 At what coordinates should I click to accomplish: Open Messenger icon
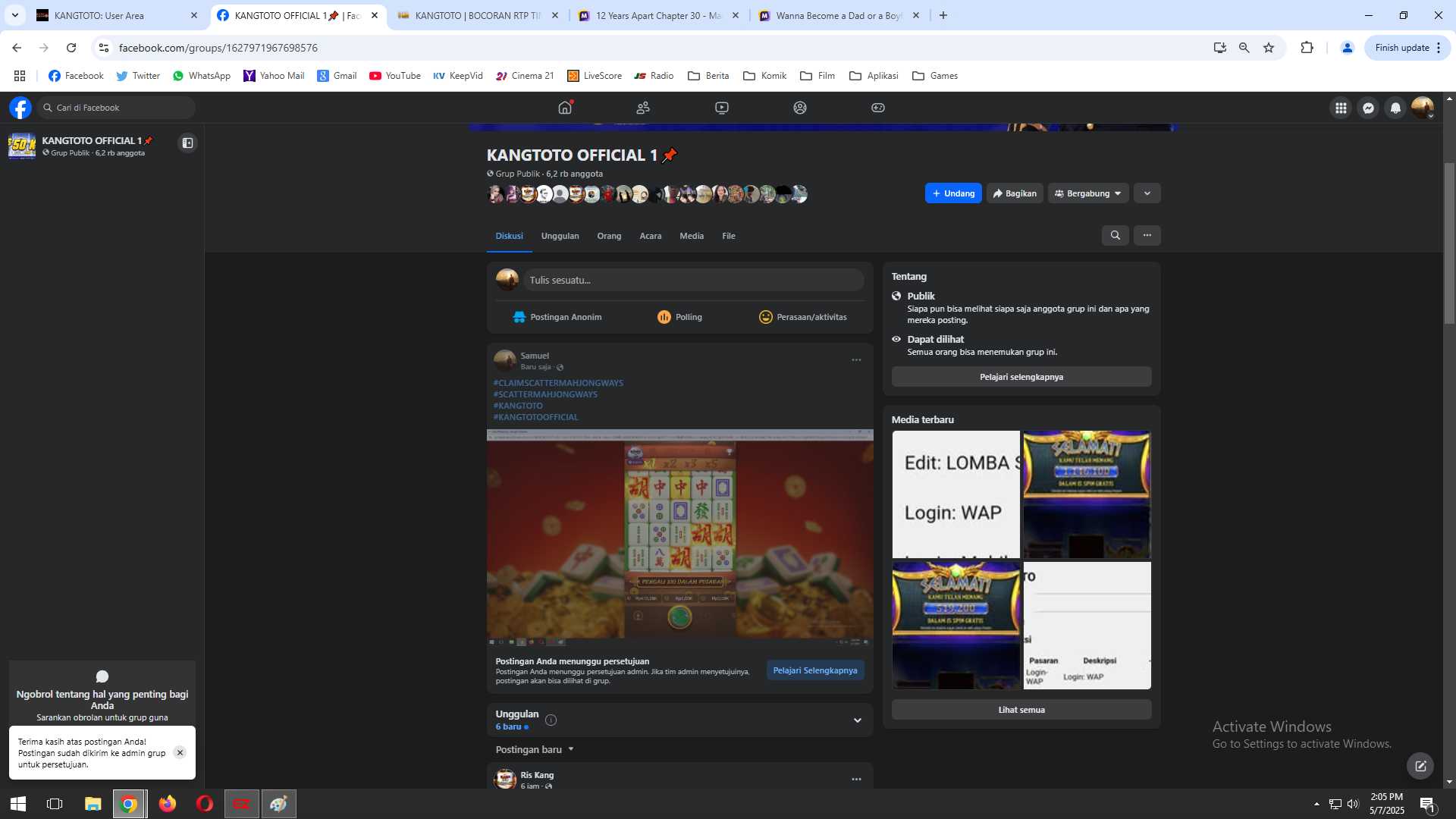coord(1368,108)
